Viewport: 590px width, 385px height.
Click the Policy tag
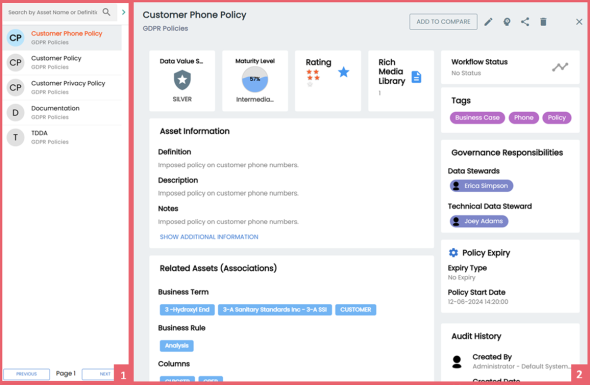click(x=557, y=118)
